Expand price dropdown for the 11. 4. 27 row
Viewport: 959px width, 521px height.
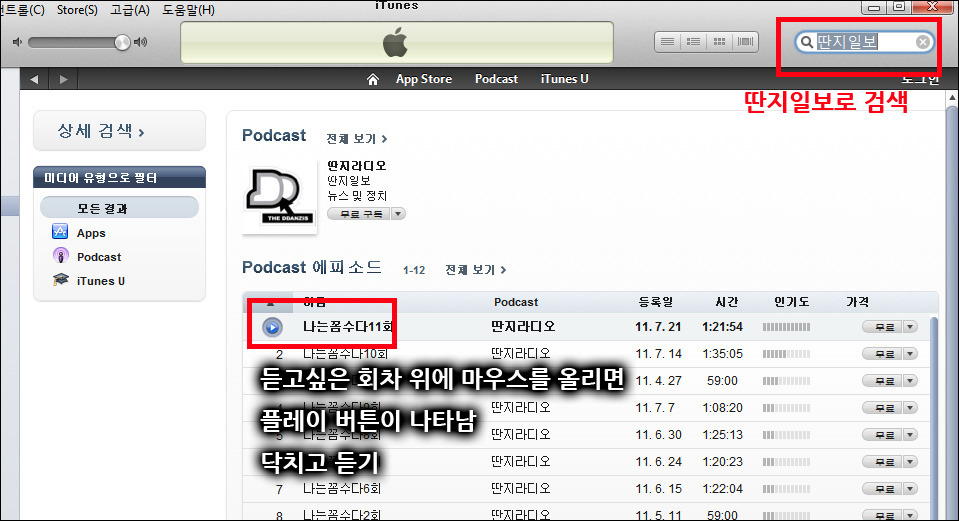pos(910,381)
